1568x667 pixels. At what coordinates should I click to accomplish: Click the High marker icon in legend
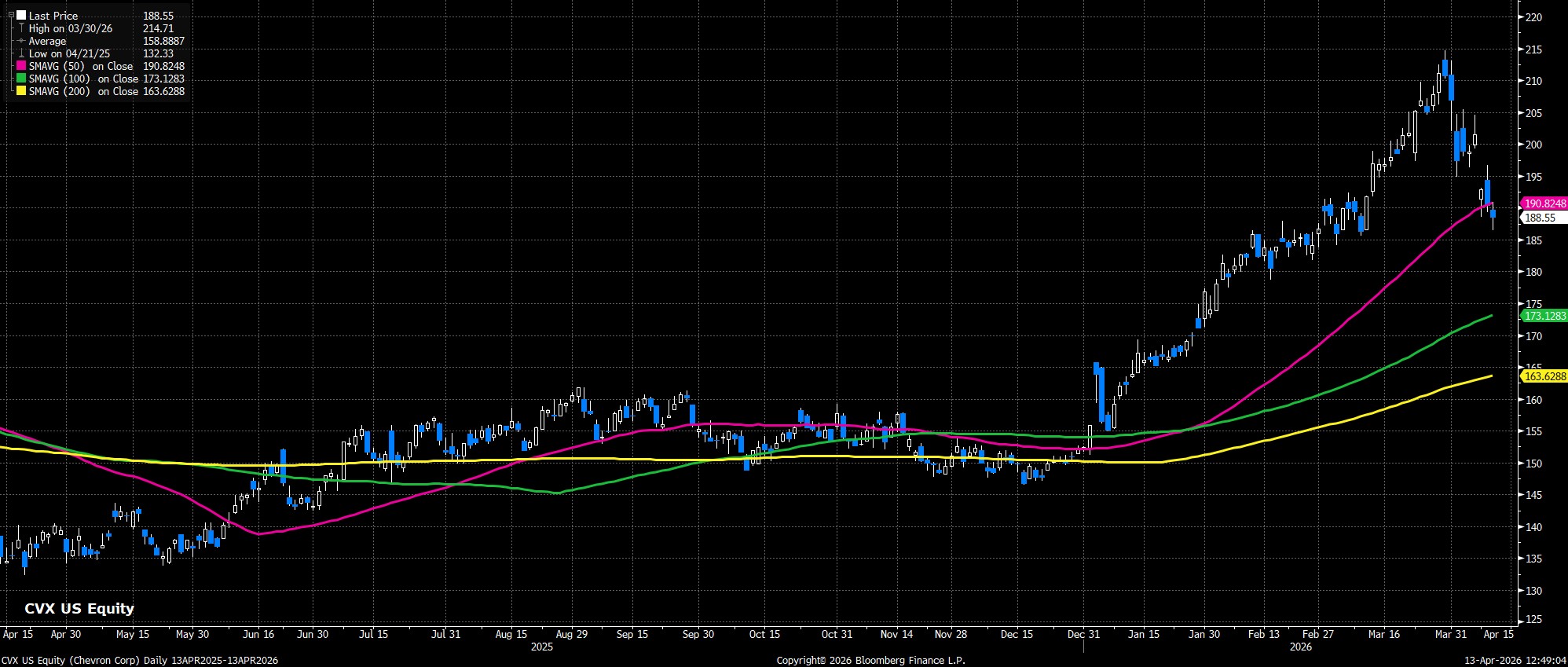pos(21,28)
